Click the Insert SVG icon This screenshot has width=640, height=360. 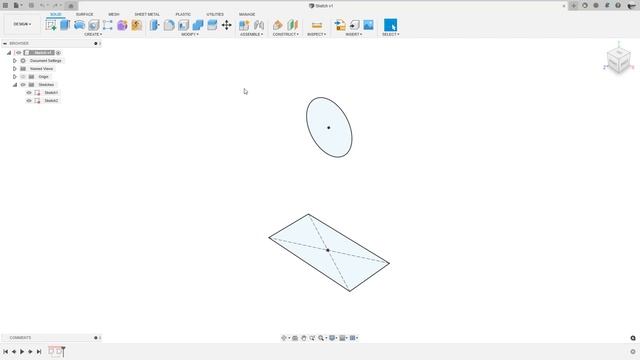pos(354,25)
